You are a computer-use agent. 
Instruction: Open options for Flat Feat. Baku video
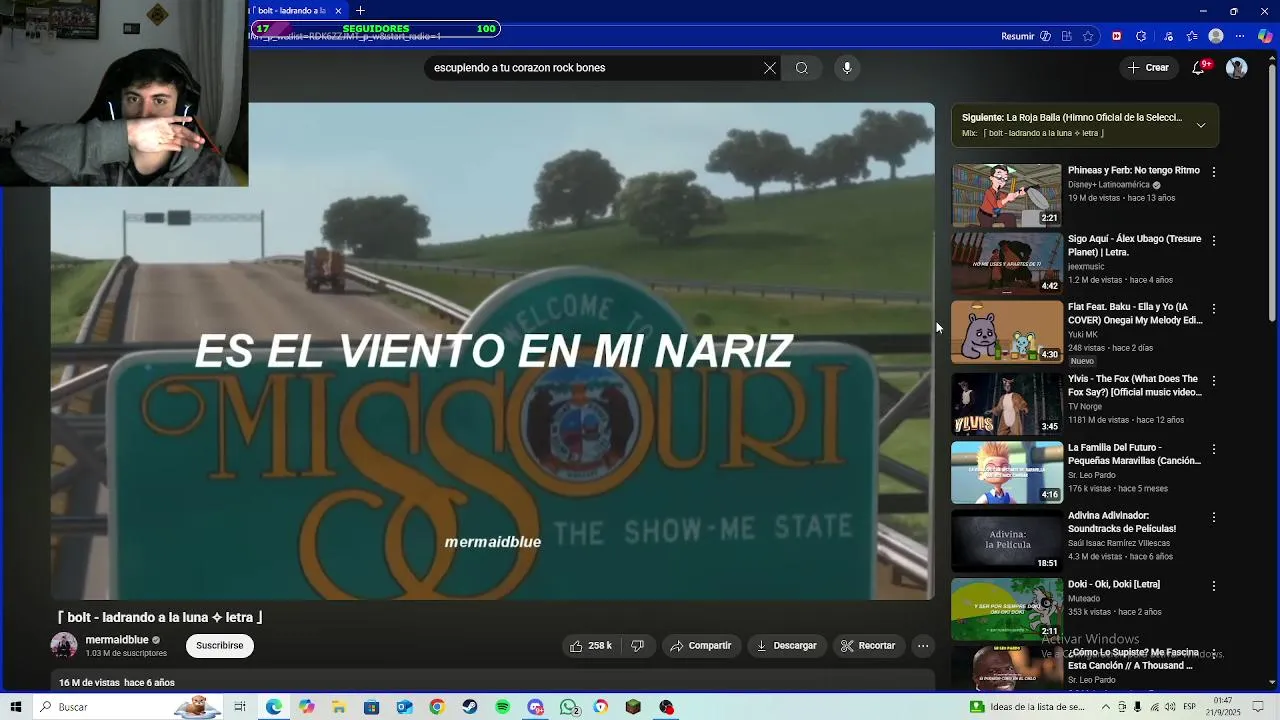[x=1214, y=309]
